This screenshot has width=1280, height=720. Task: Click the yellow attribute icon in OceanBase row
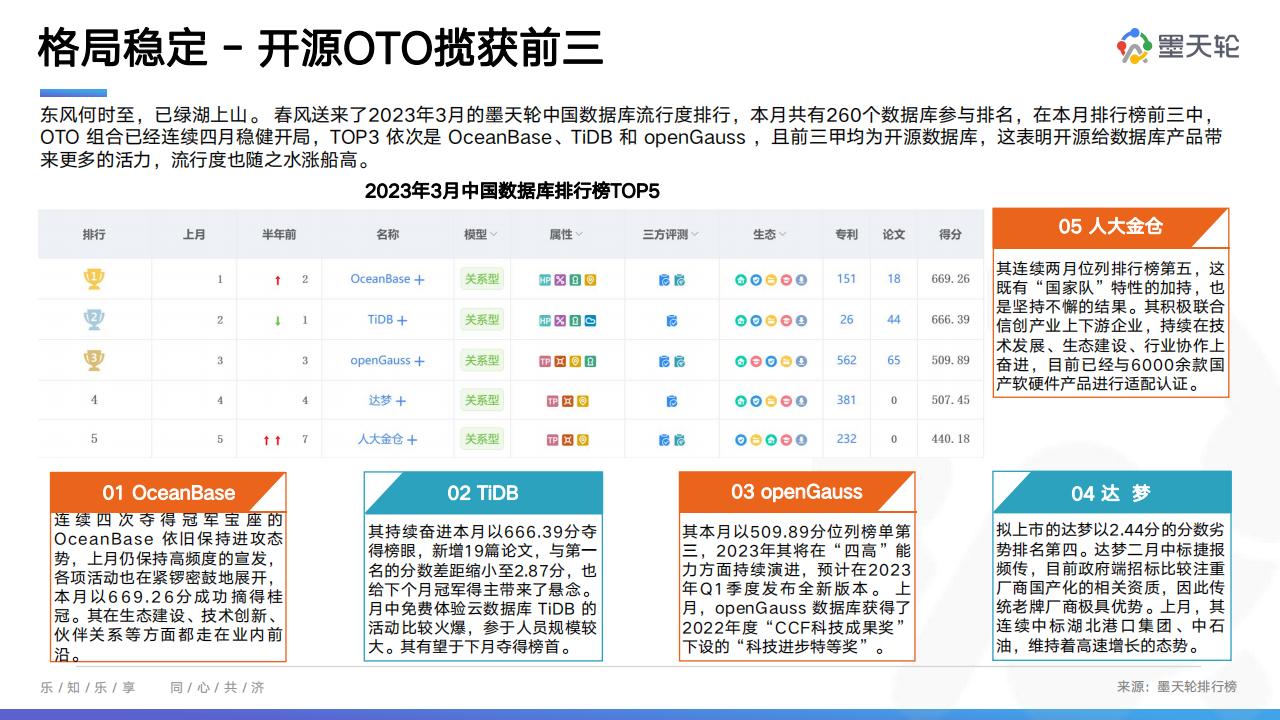(x=590, y=280)
